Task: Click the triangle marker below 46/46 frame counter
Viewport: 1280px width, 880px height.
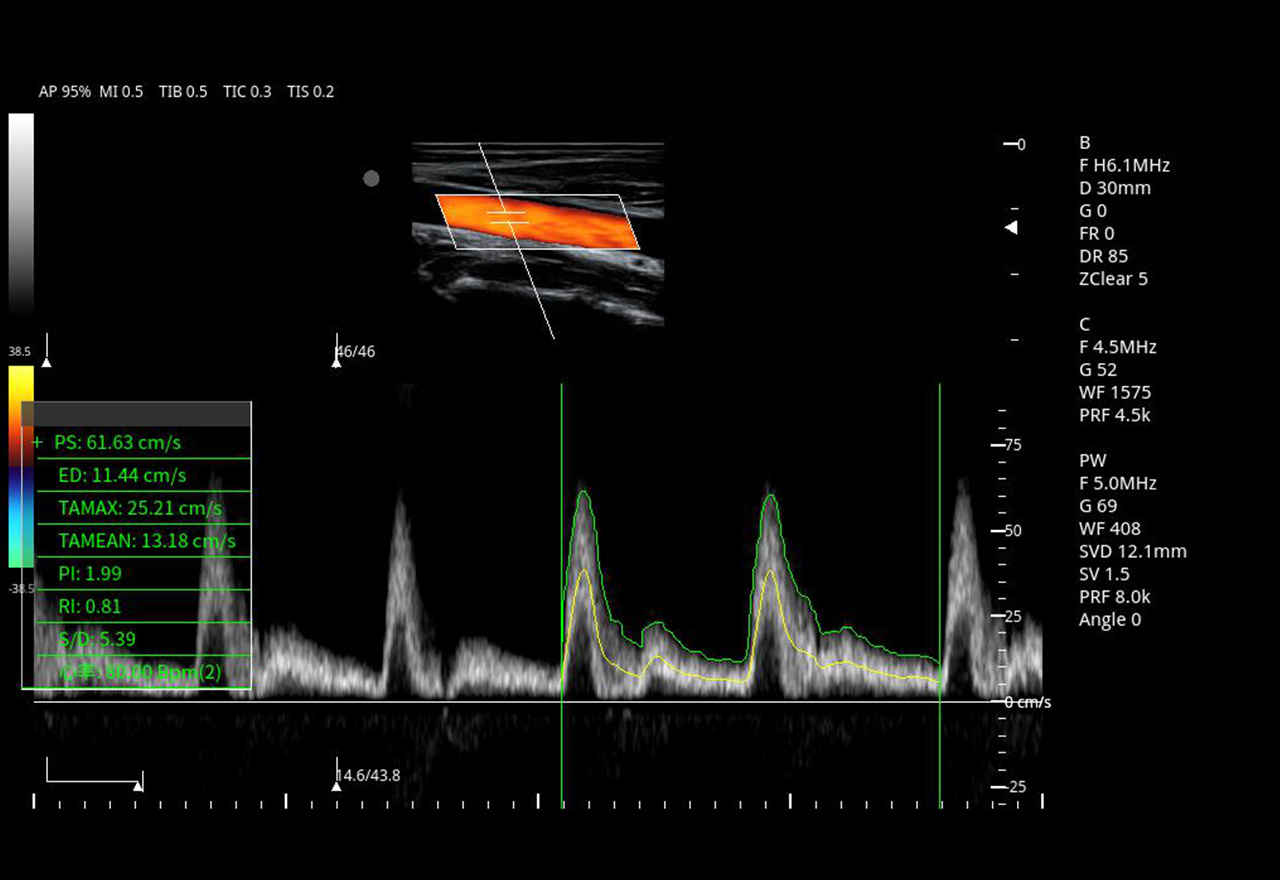Action: tap(336, 363)
